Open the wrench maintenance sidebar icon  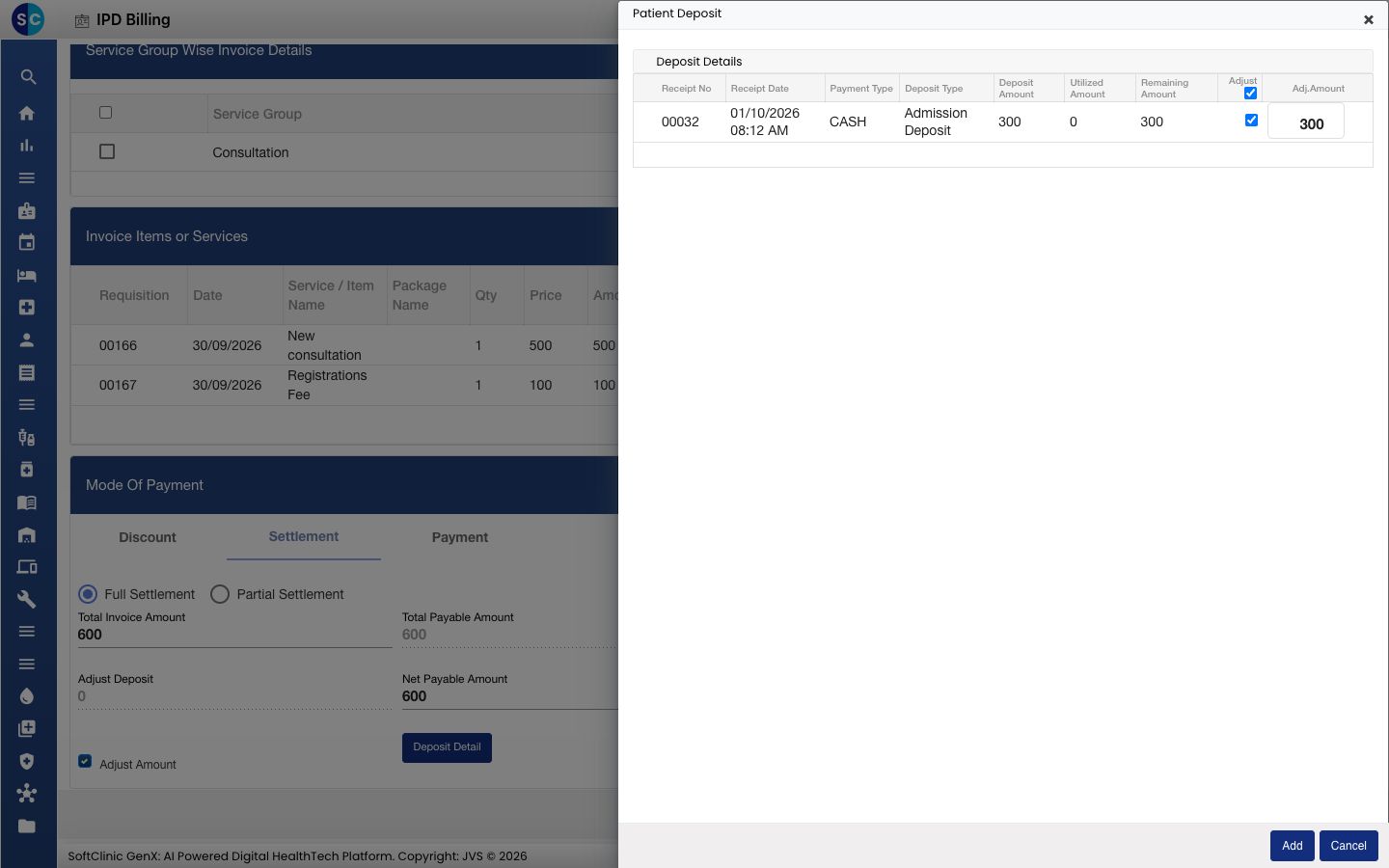(27, 600)
